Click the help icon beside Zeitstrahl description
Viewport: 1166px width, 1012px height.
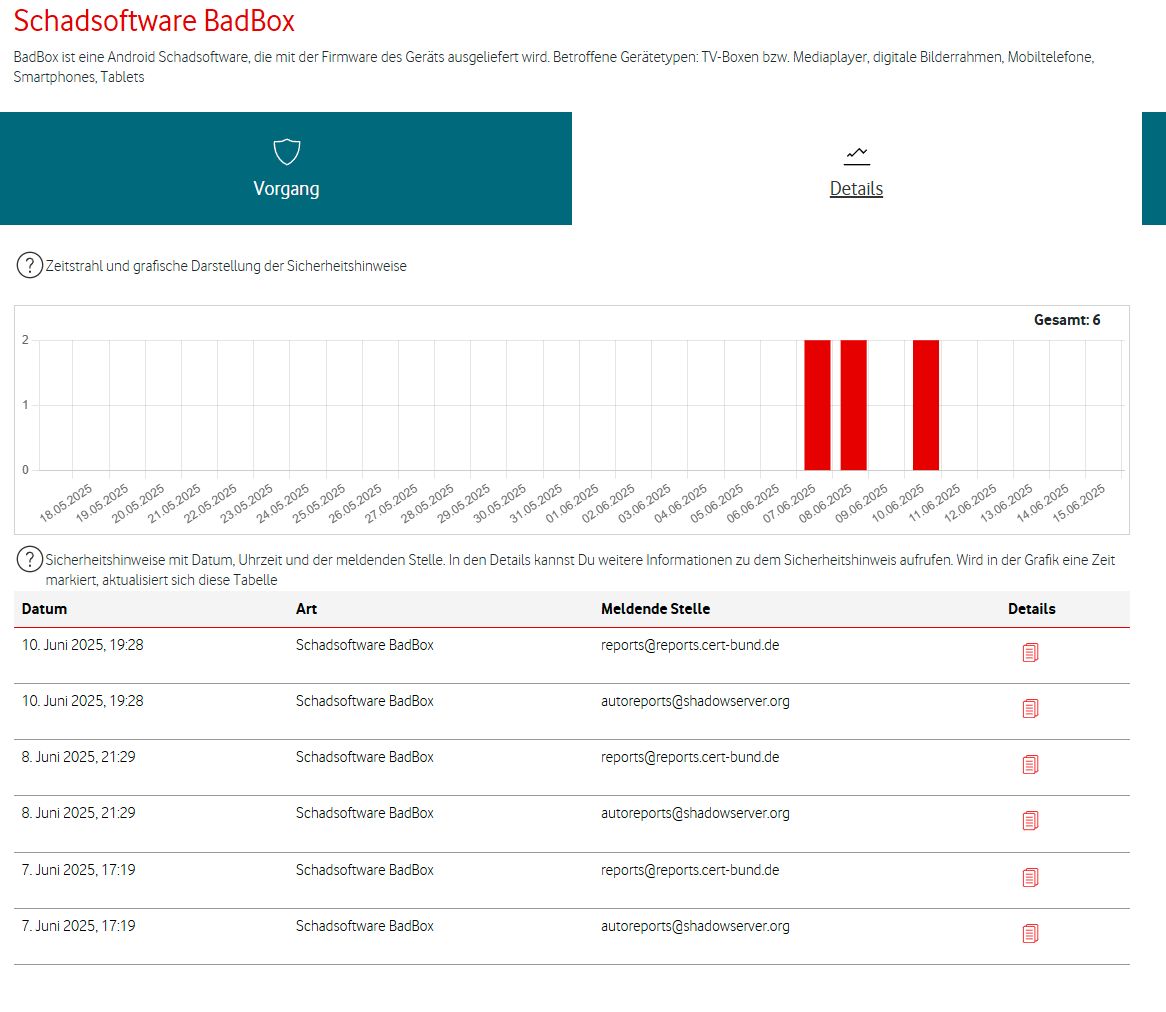point(30,265)
